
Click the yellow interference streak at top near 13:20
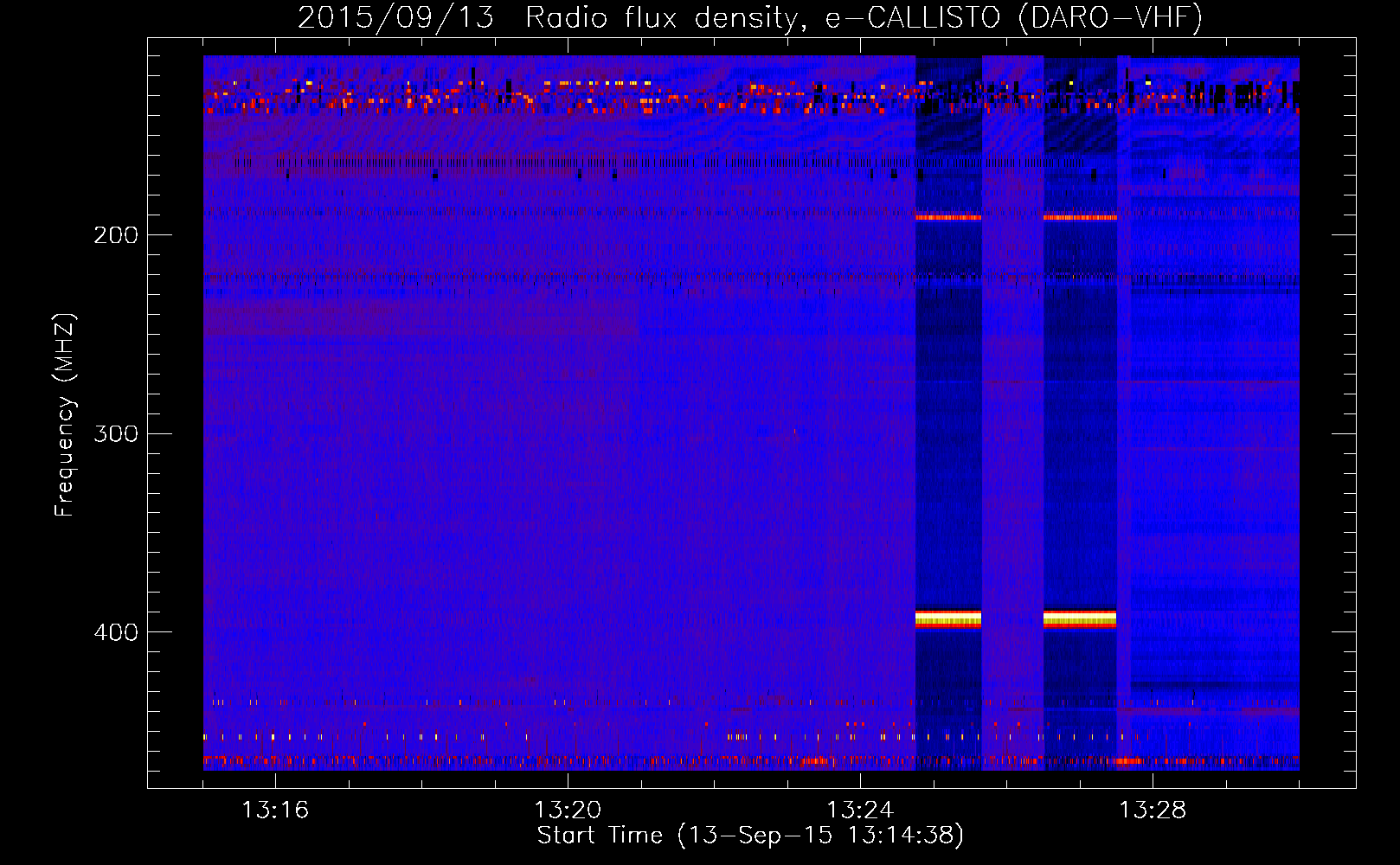click(597, 84)
